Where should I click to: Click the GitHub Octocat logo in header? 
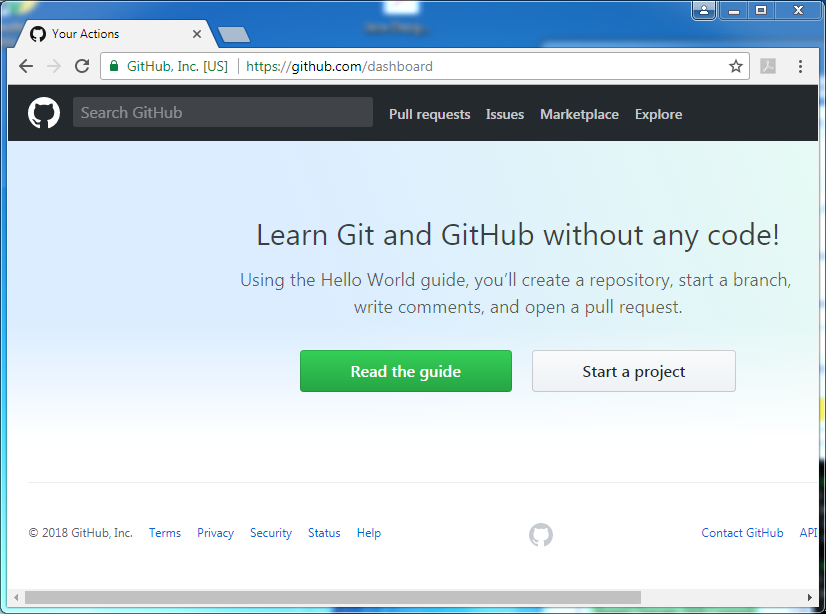coord(44,113)
